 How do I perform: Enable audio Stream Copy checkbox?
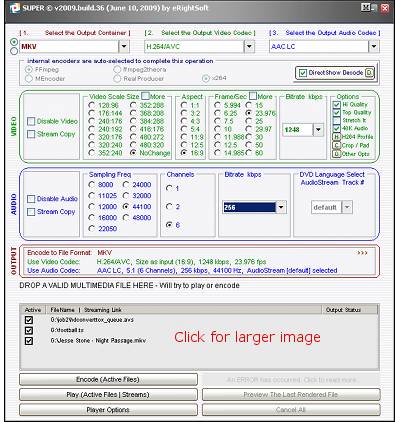31,212
